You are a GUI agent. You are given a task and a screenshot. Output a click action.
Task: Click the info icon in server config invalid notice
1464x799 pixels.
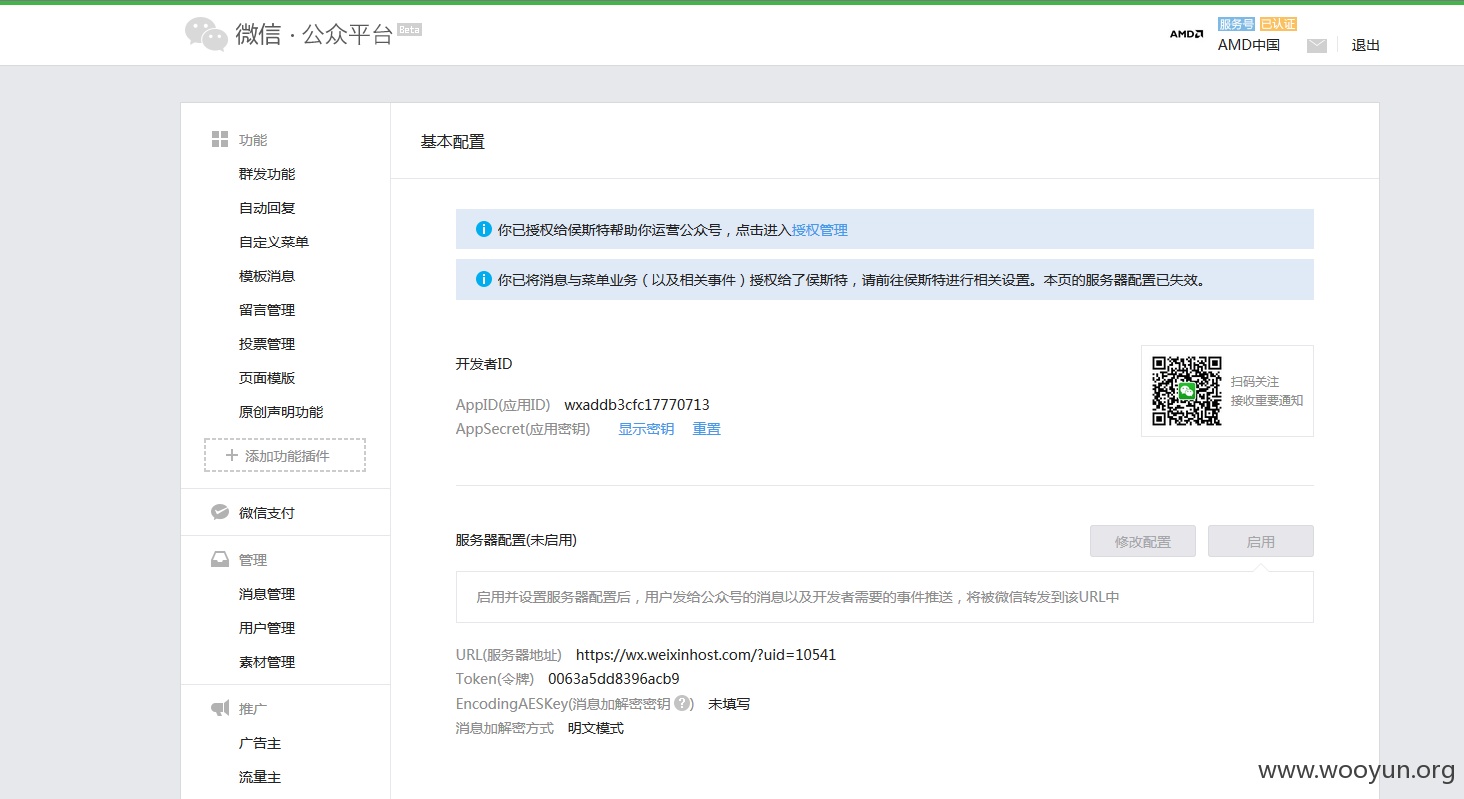click(484, 279)
